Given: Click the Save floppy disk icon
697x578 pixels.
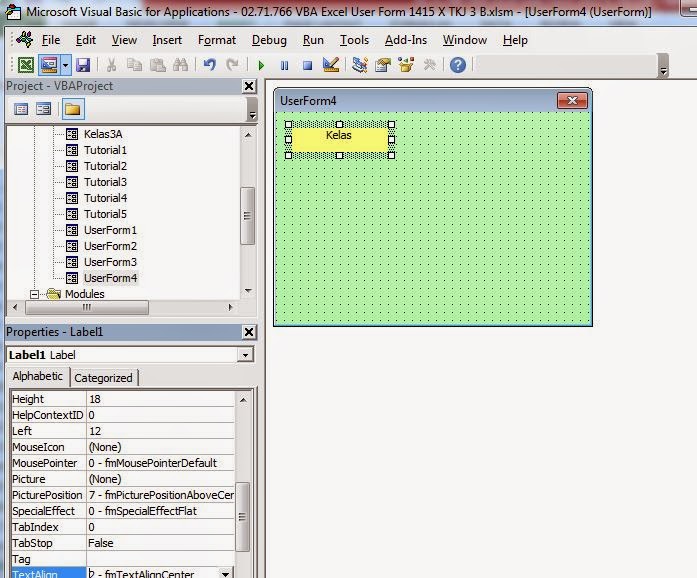Looking at the screenshot, I should (83, 65).
